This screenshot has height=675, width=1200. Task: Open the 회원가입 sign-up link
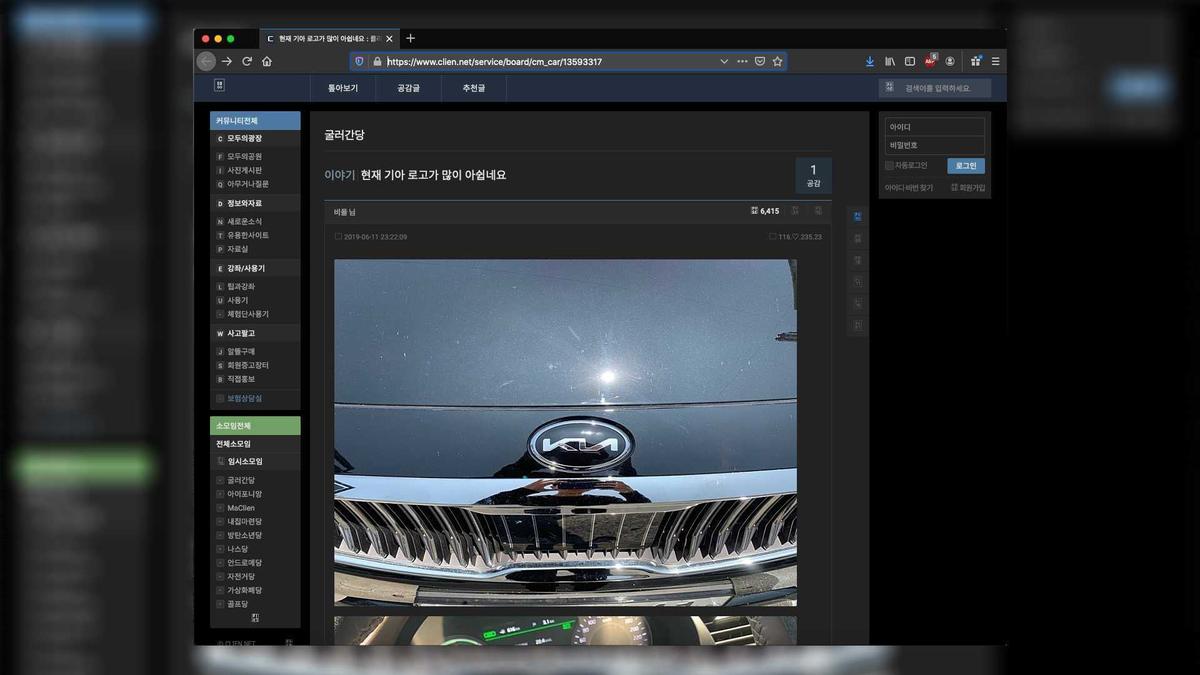(x=968, y=188)
